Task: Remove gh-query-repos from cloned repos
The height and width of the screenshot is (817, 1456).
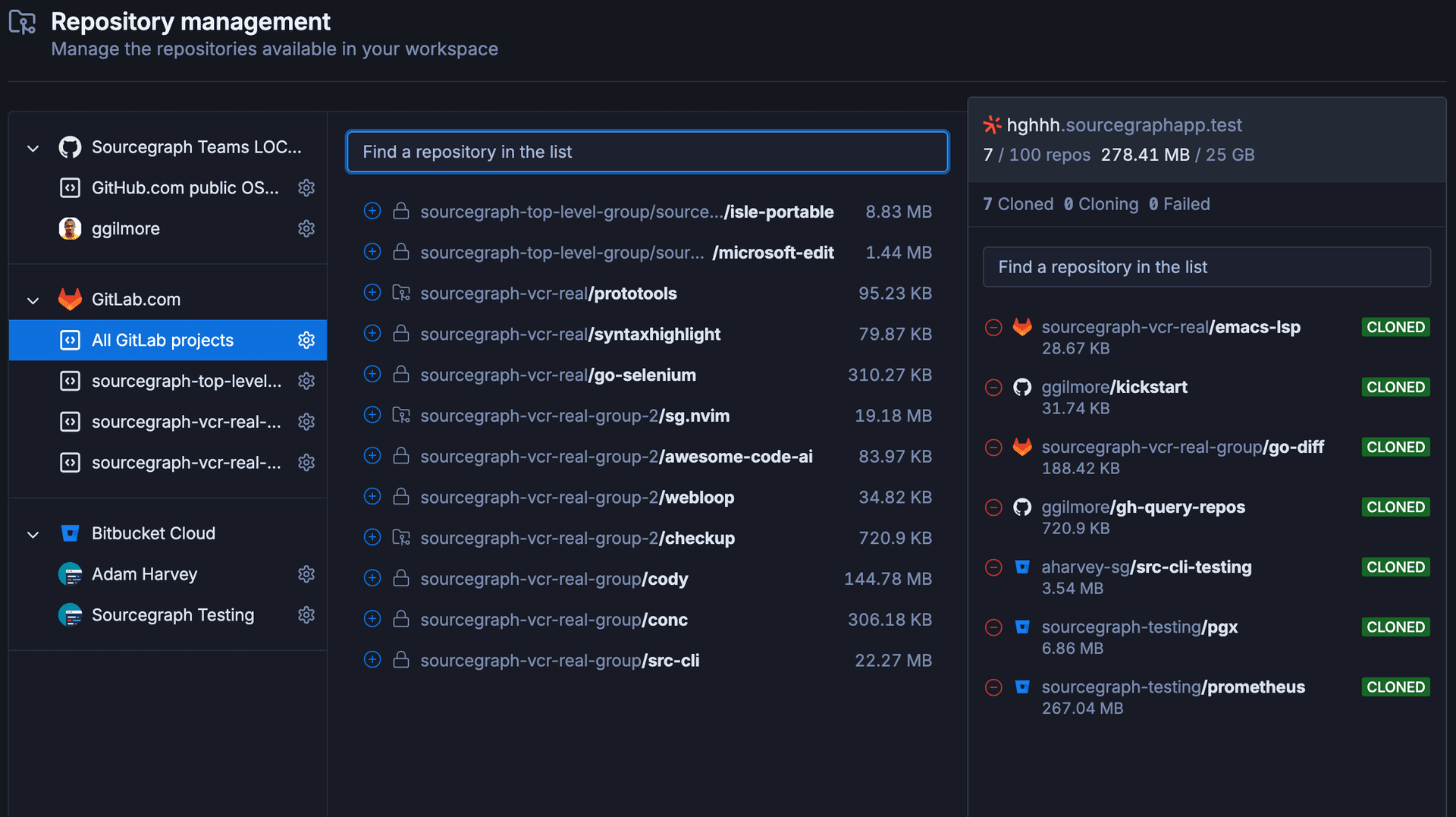Action: [993, 507]
